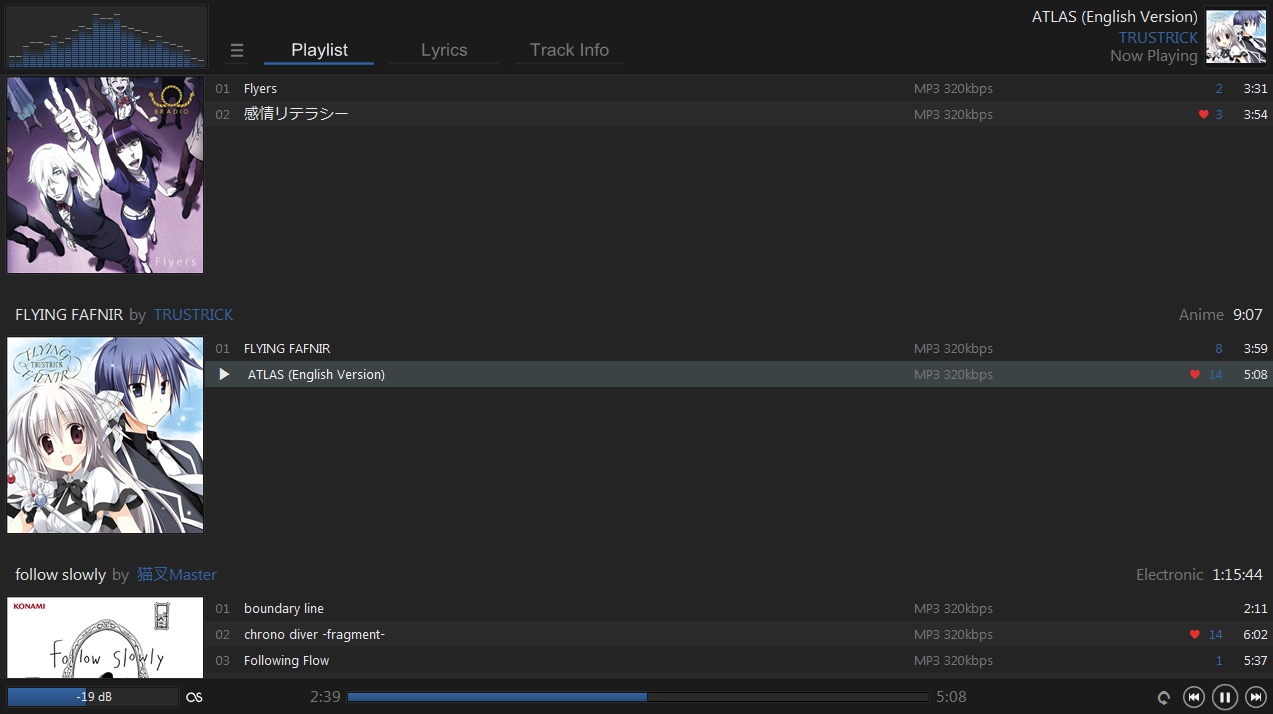Toggle the heart on the ATLAS row
The image size is (1273, 714).
coord(1194,375)
